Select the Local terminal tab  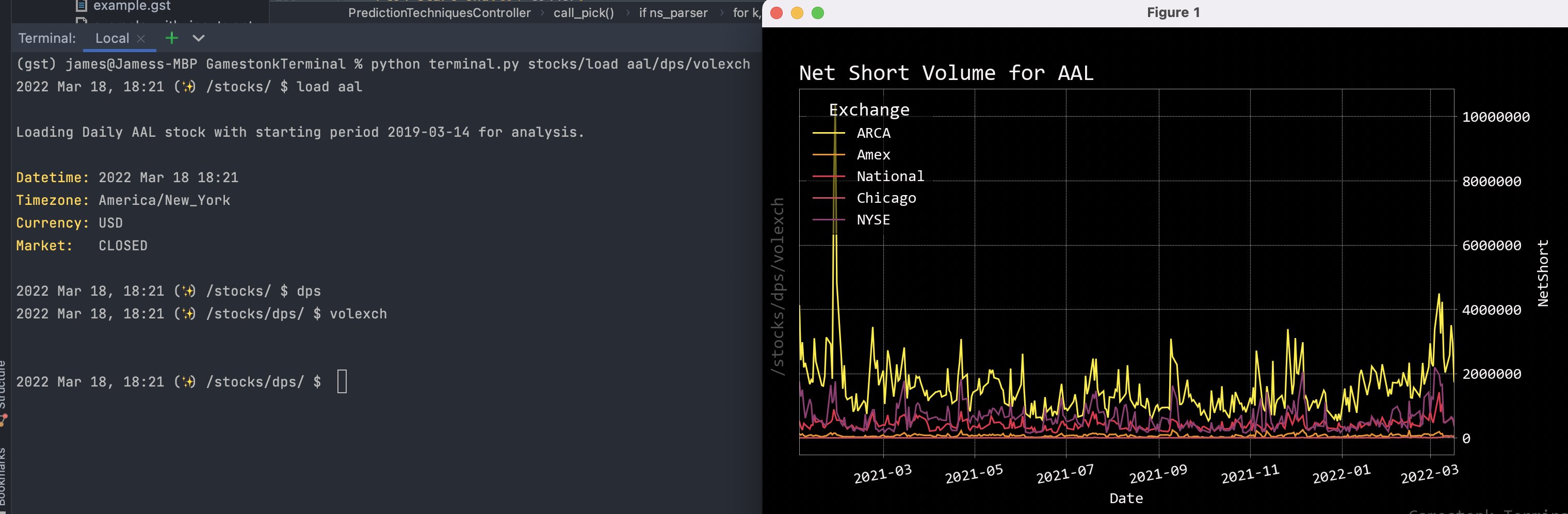[x=112, y=38]
